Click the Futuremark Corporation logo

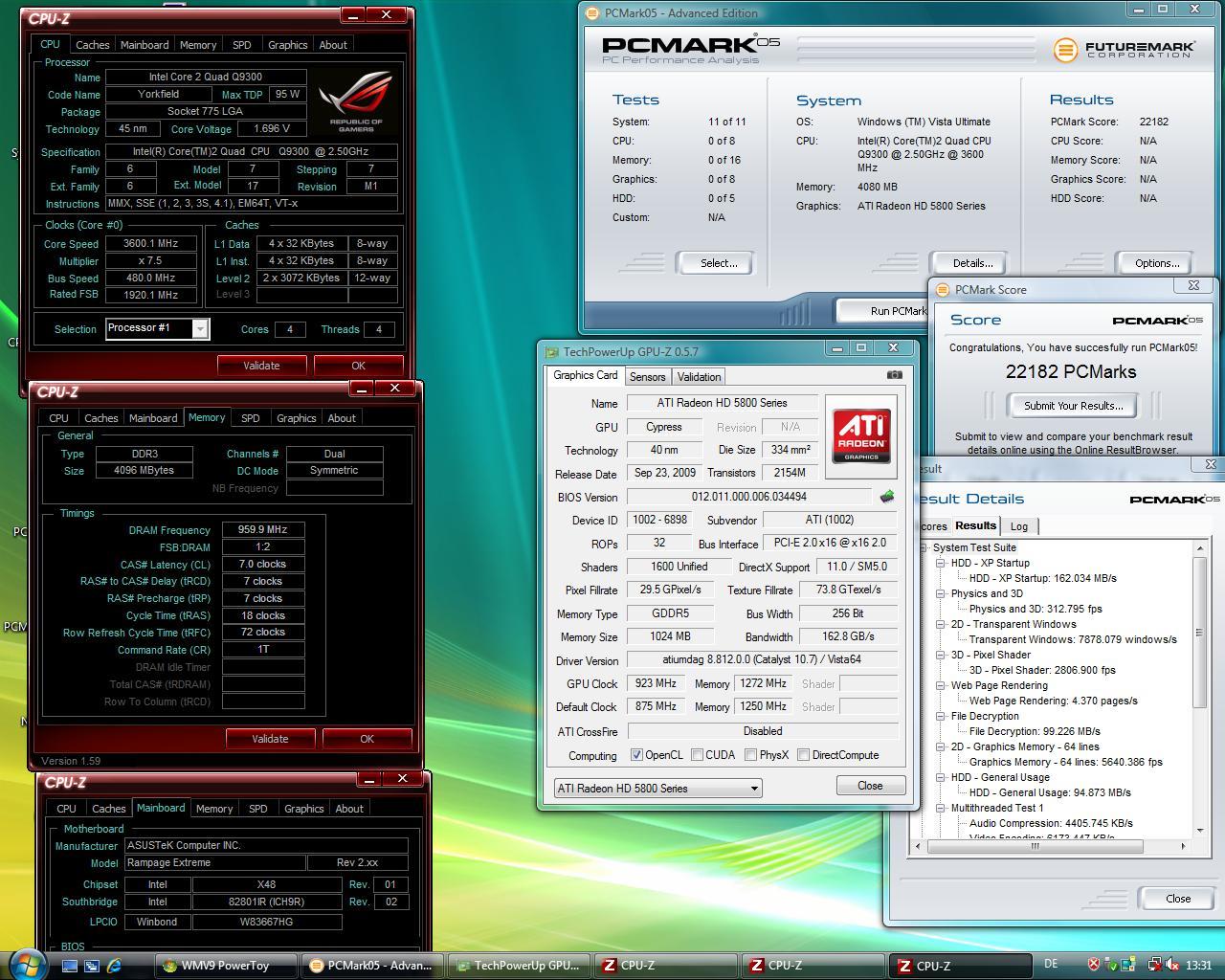tap(1125, 49)
